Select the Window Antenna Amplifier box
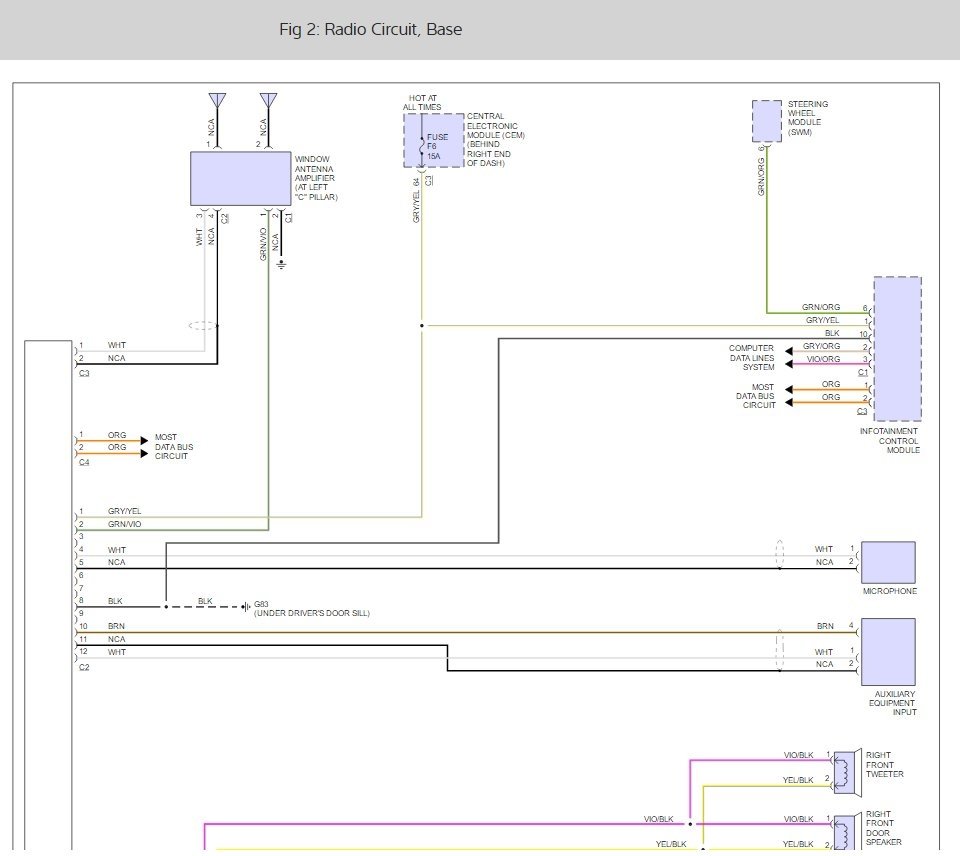This screenshot has width=960, height=856. (240, 179)
